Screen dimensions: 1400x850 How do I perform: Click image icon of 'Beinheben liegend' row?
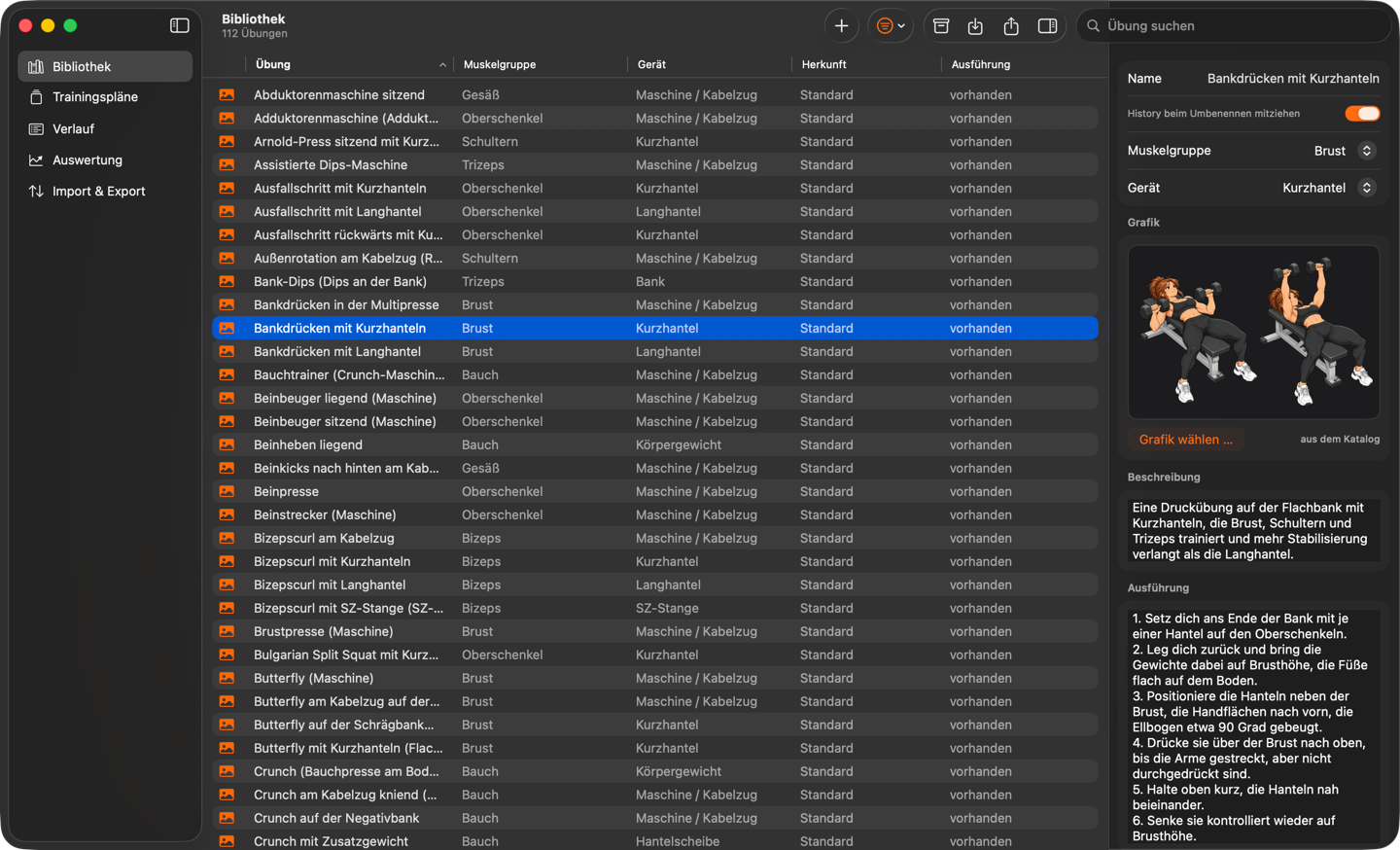click(x=227, y=444)
